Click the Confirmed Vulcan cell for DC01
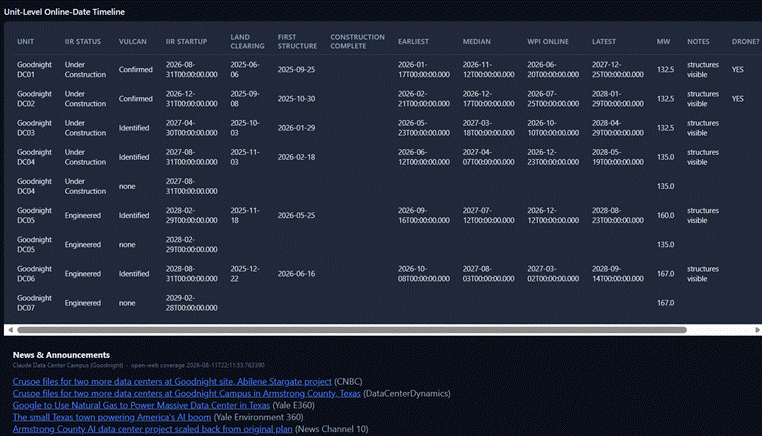Viewport: 762px width, 436px height. click(x=136, y=70)
